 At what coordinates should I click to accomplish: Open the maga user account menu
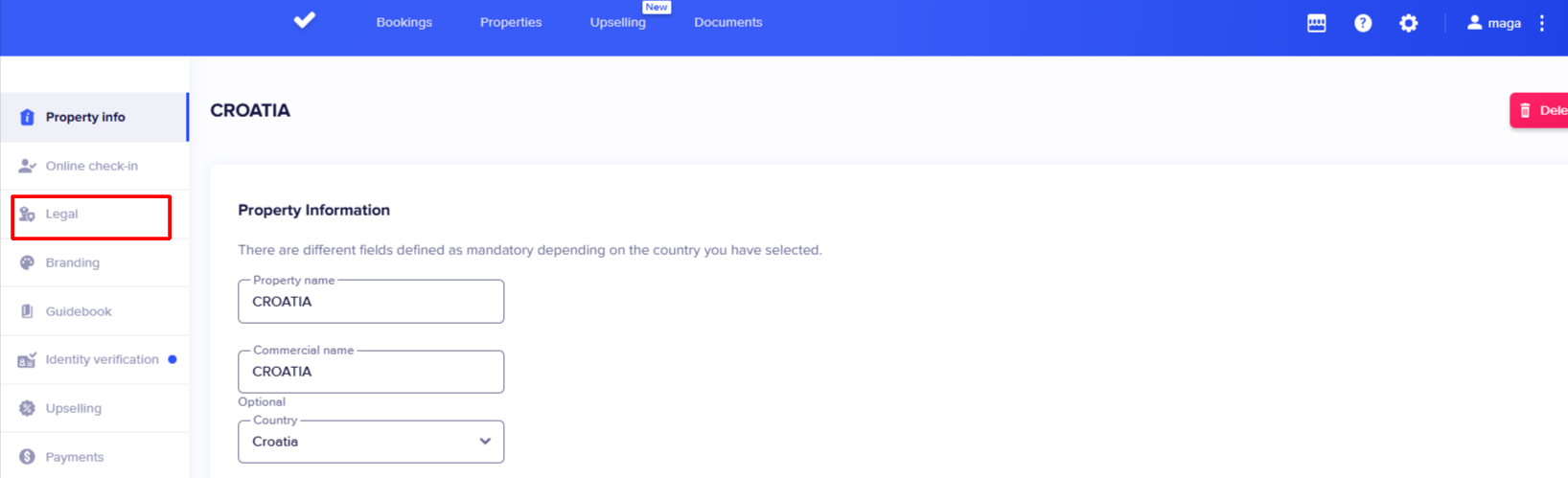(1493, 23)
